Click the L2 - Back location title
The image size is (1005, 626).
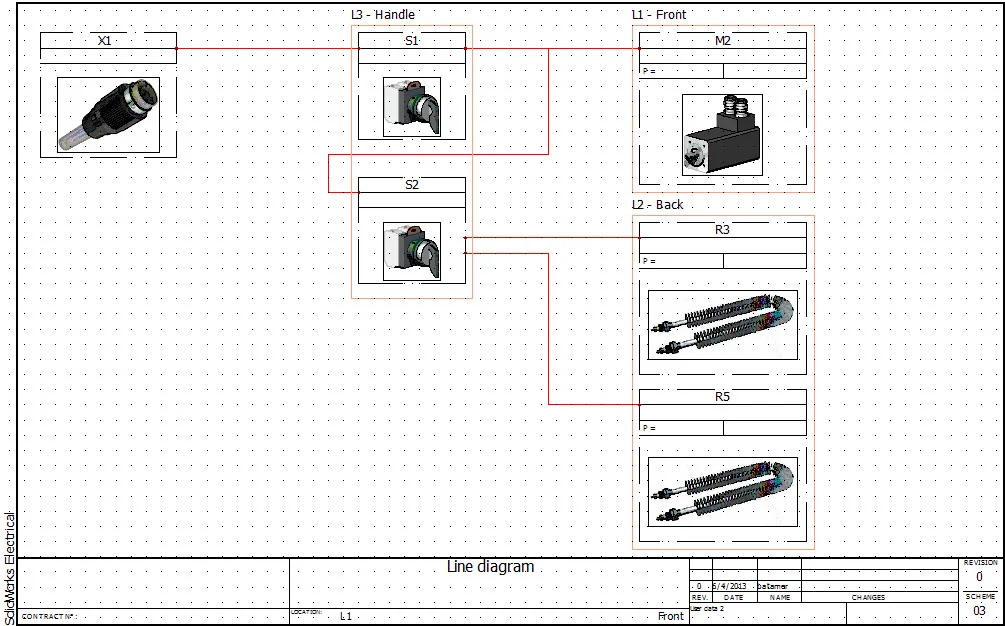656,204
